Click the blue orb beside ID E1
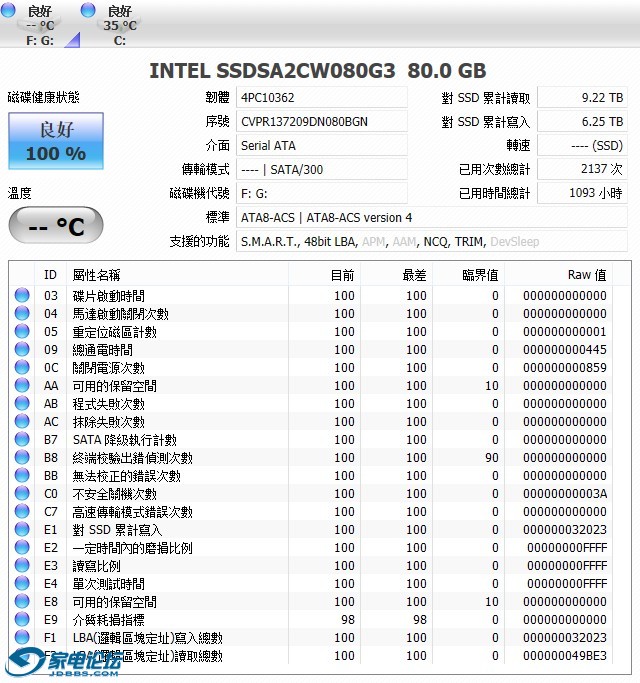This screenshot has height=683, width=640. pos(22,530)
